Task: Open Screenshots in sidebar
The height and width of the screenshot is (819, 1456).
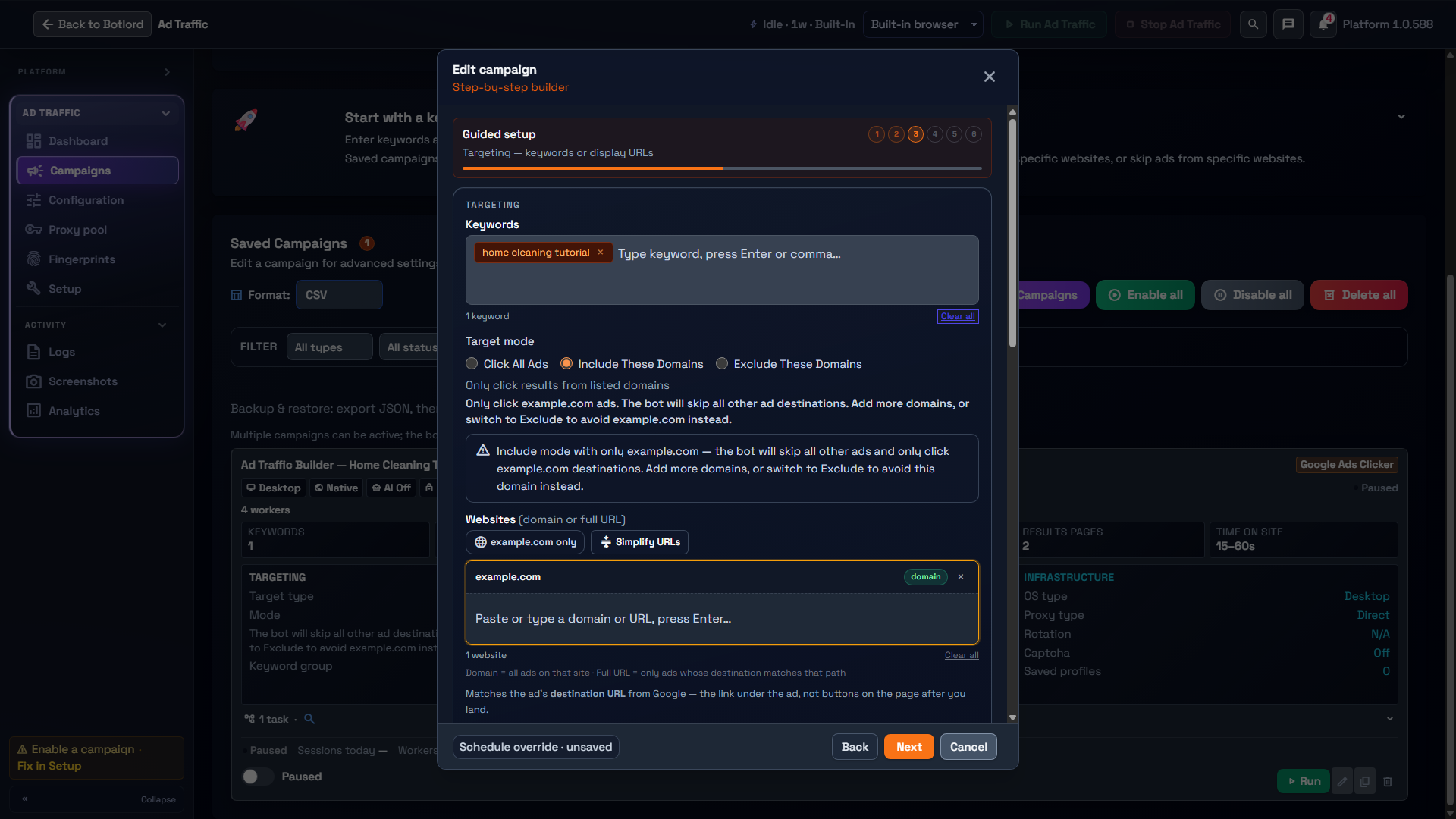Action: 97,381
